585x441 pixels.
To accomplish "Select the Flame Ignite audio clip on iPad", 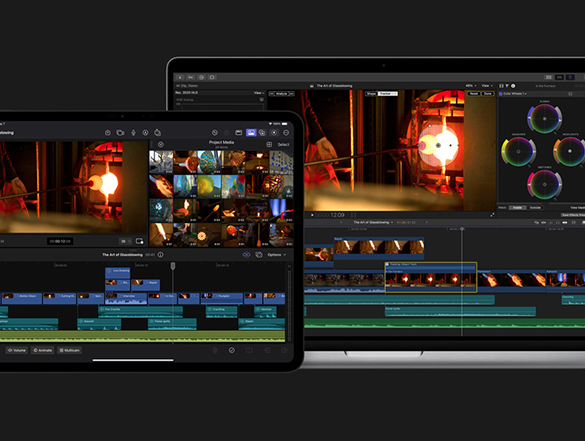I will 172,324.
